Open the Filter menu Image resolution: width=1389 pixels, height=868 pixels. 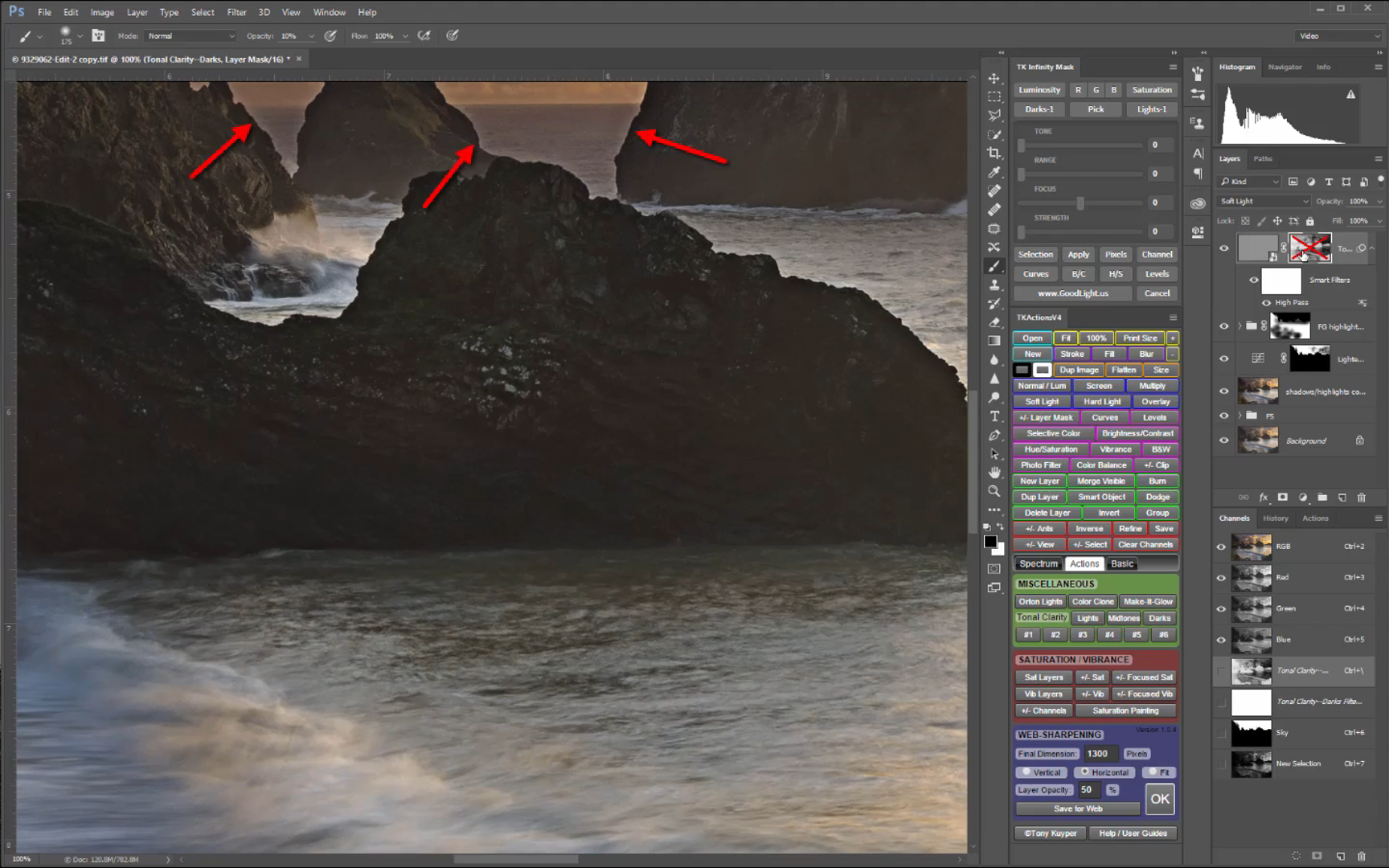[x=236, y=12]
